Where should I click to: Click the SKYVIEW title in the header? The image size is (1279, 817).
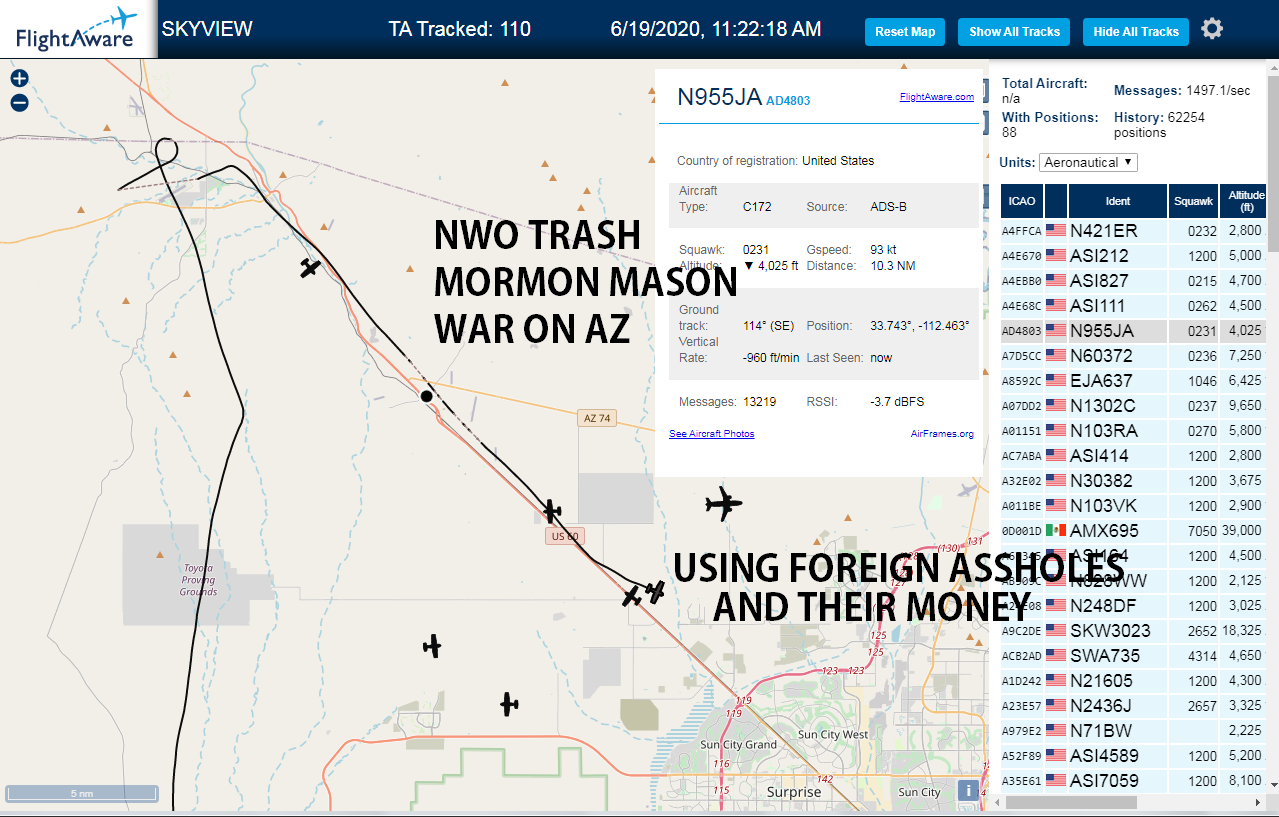(207, 29)
